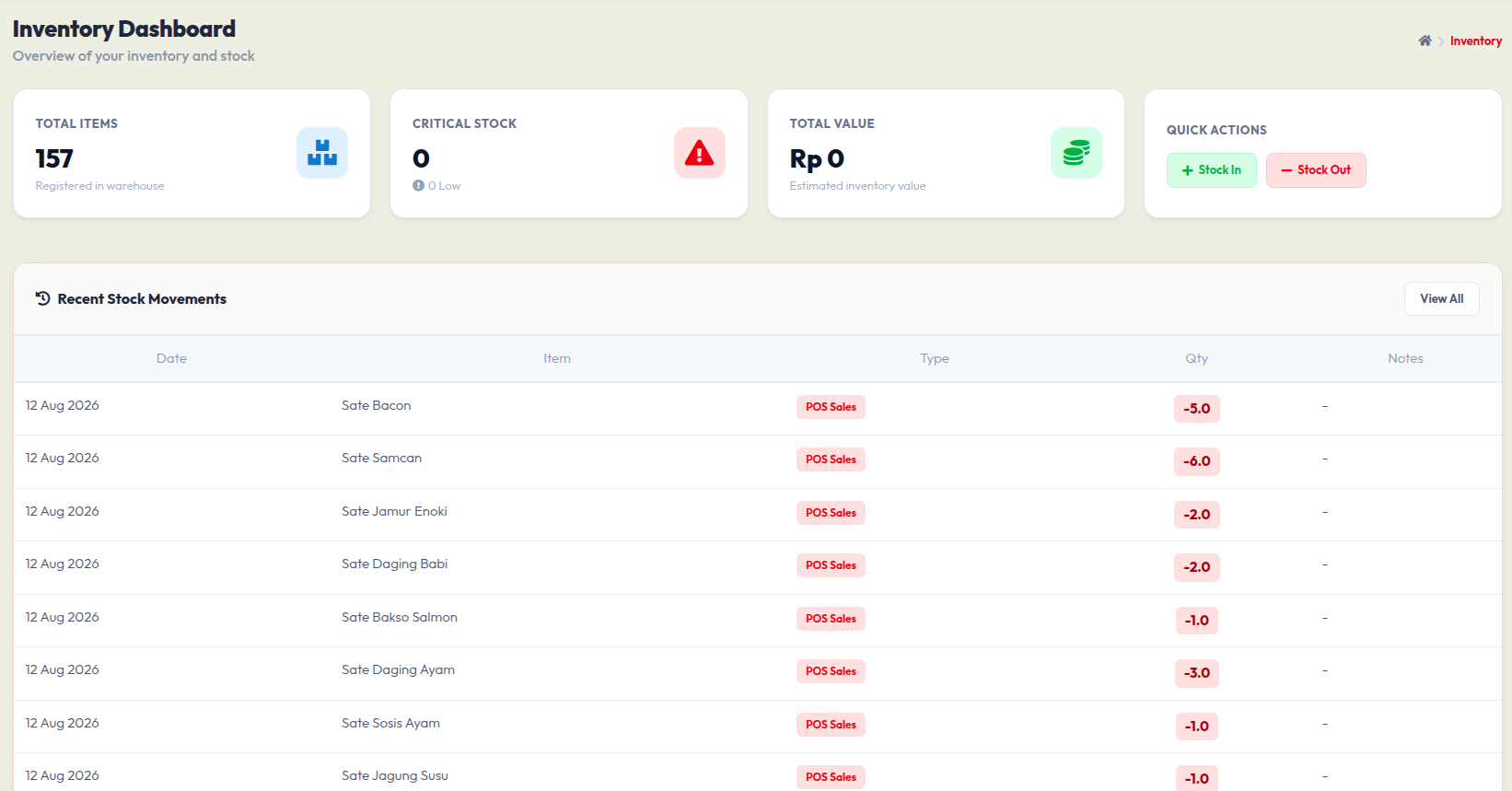
Task: Open the Stock In quick action
Action: tap(1212, 170)
